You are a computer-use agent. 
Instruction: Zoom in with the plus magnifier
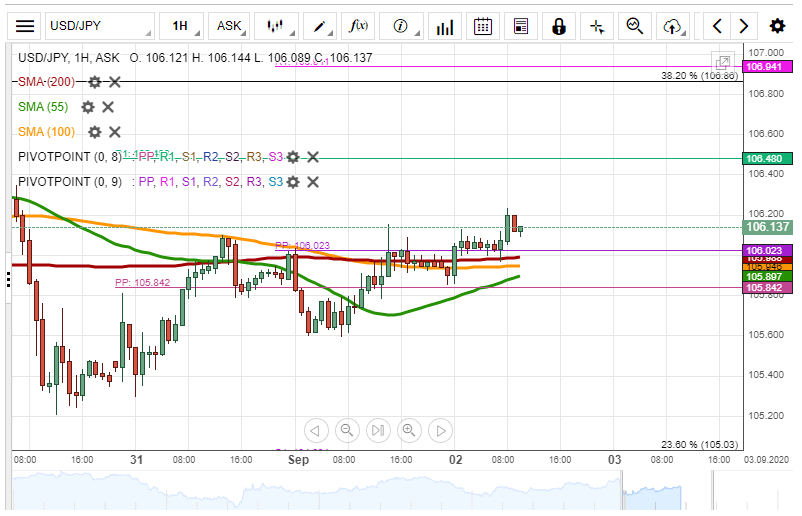pyautogui.click(x=409, y=431)
